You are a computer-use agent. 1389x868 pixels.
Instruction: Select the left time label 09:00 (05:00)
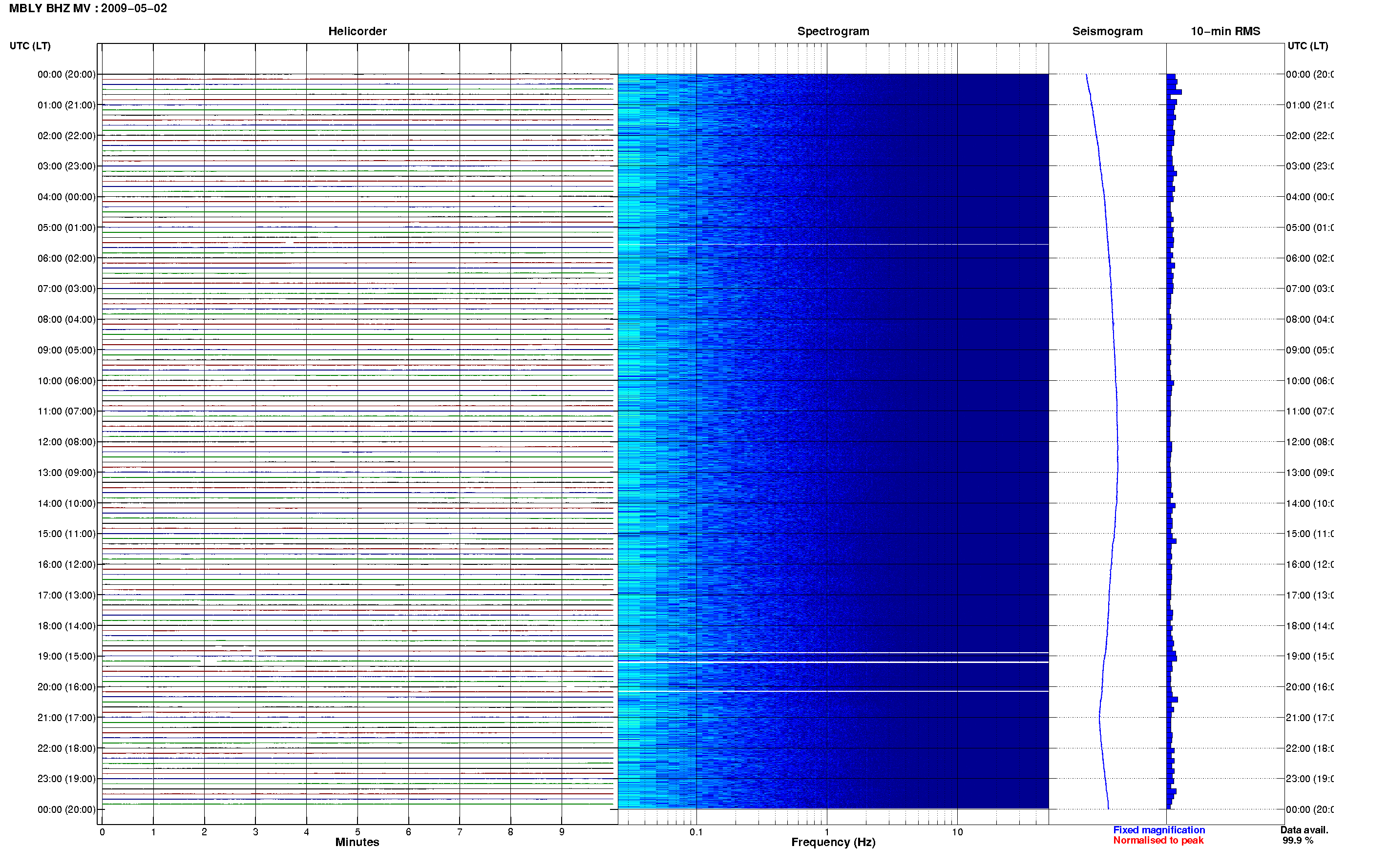pos(66,350)
